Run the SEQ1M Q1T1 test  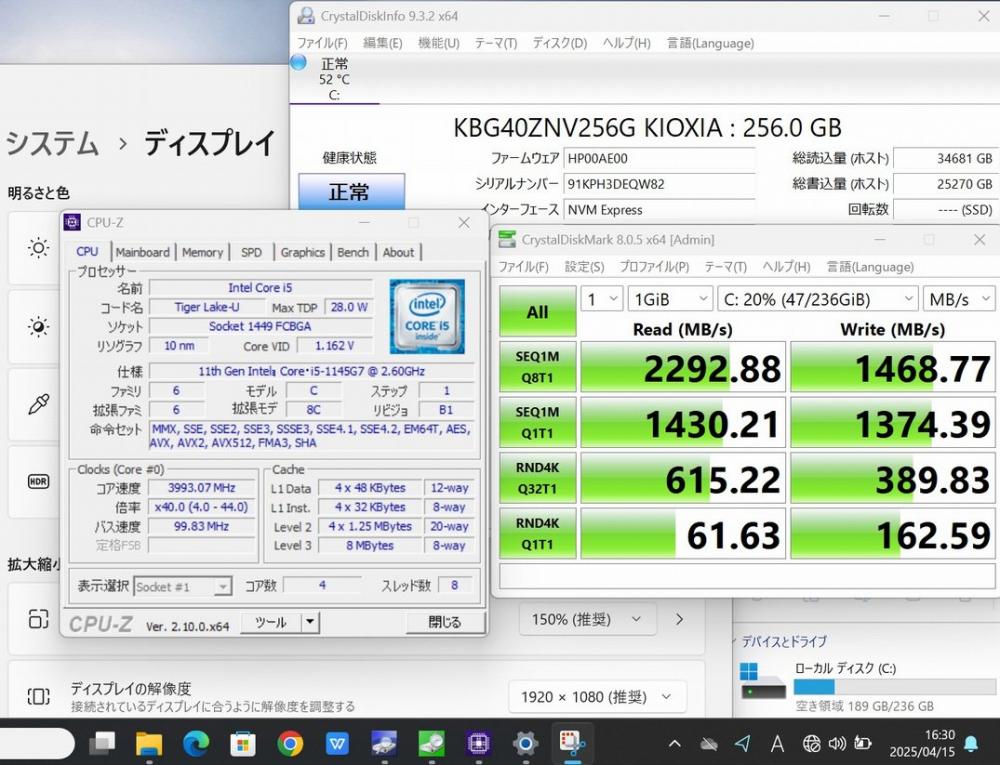point(538,422)
